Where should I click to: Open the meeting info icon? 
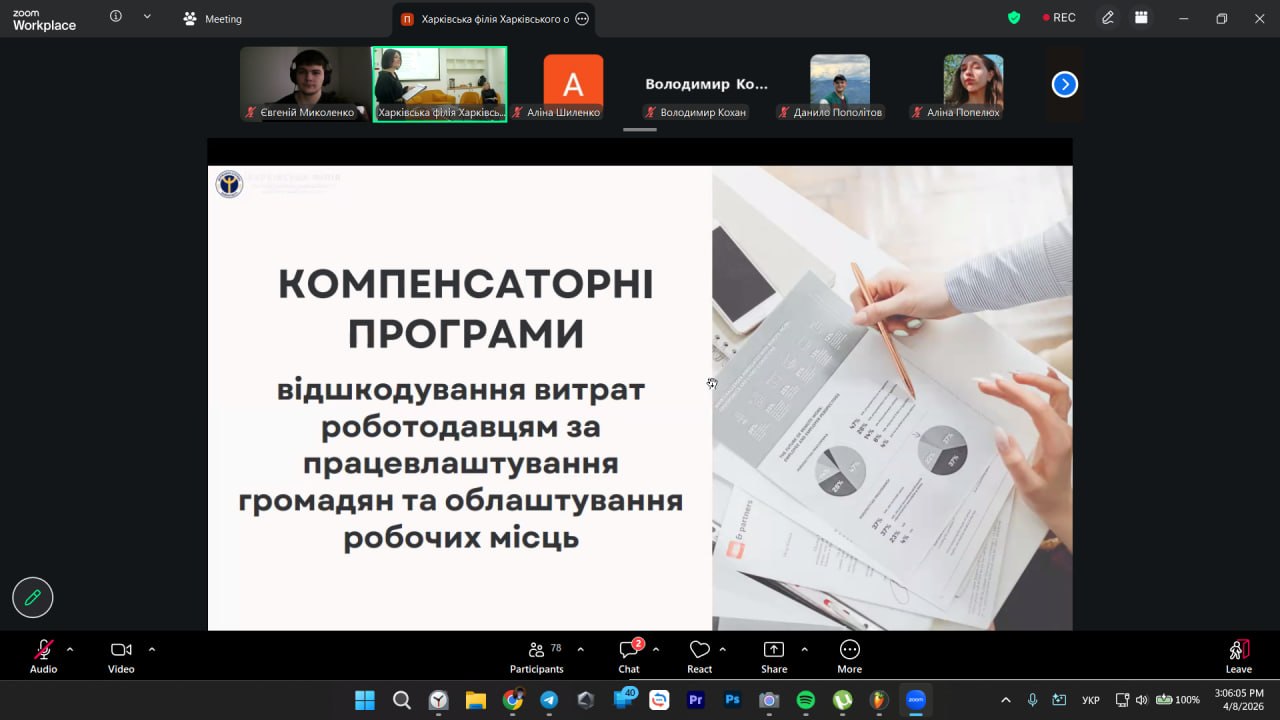pos(116,17)
